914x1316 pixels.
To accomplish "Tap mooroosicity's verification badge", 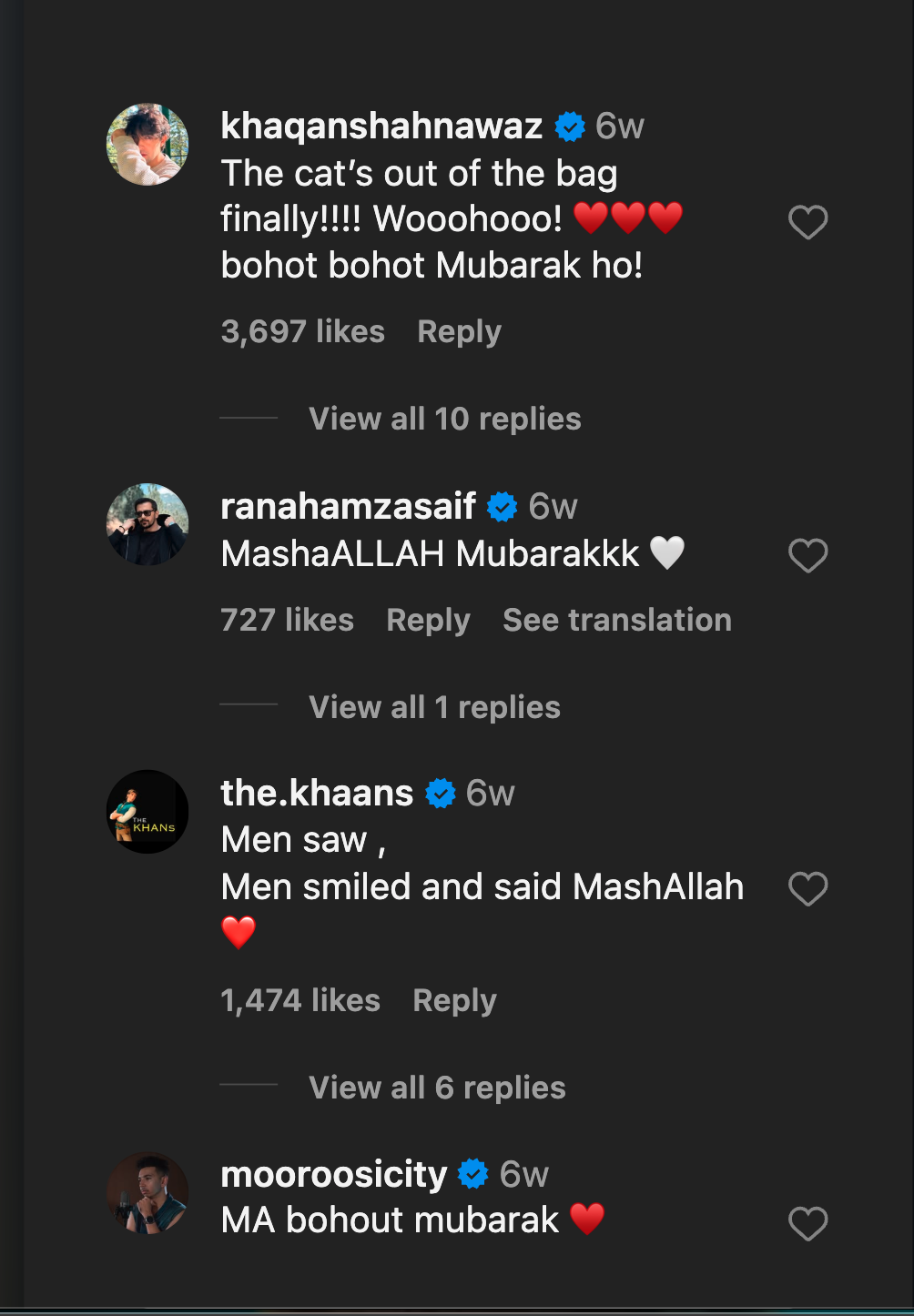I will (474, 1174).
